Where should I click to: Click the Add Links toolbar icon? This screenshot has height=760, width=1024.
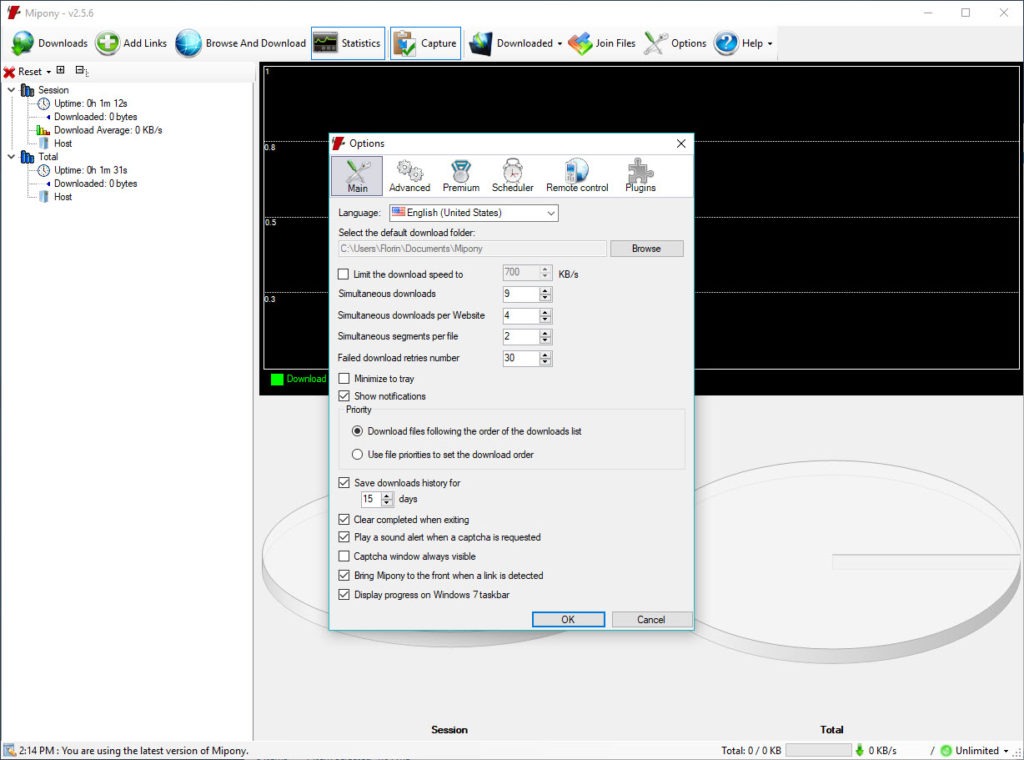(107, 43)
